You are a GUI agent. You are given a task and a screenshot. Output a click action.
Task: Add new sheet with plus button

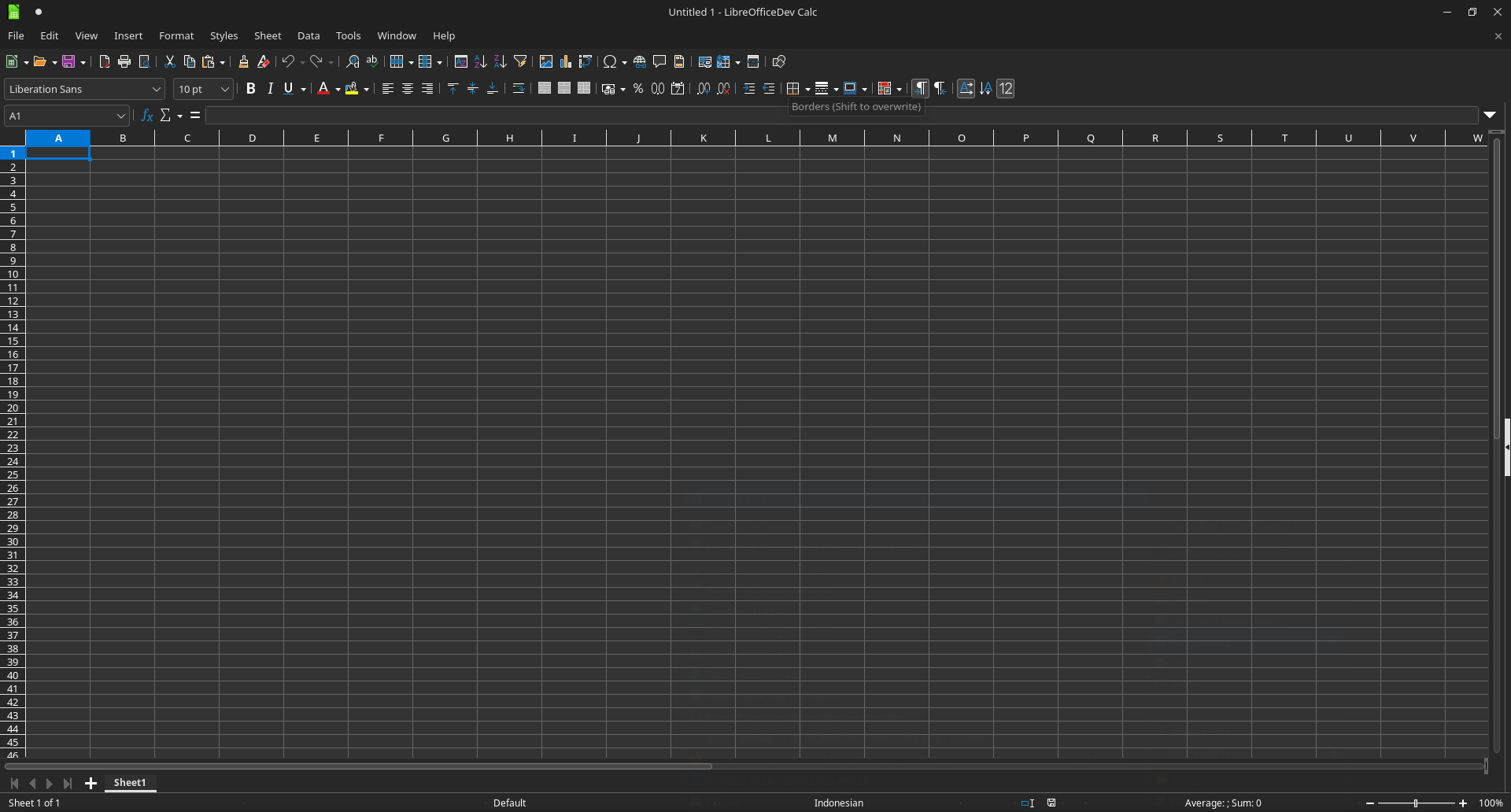tap(91, 783)
